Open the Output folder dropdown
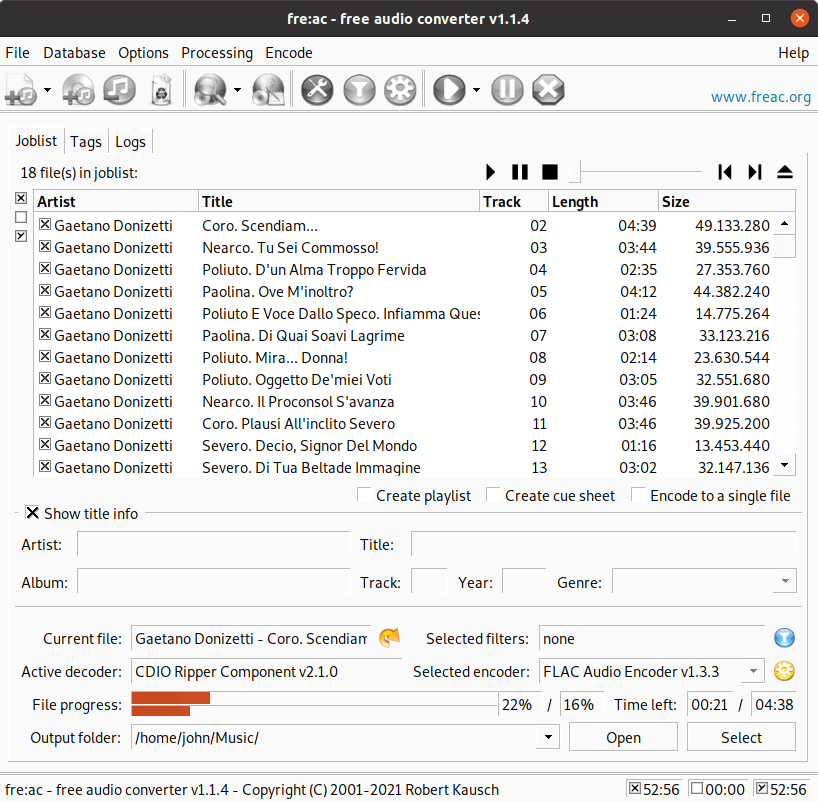Viewport: 818px width, 802px height. coord(548,737)
